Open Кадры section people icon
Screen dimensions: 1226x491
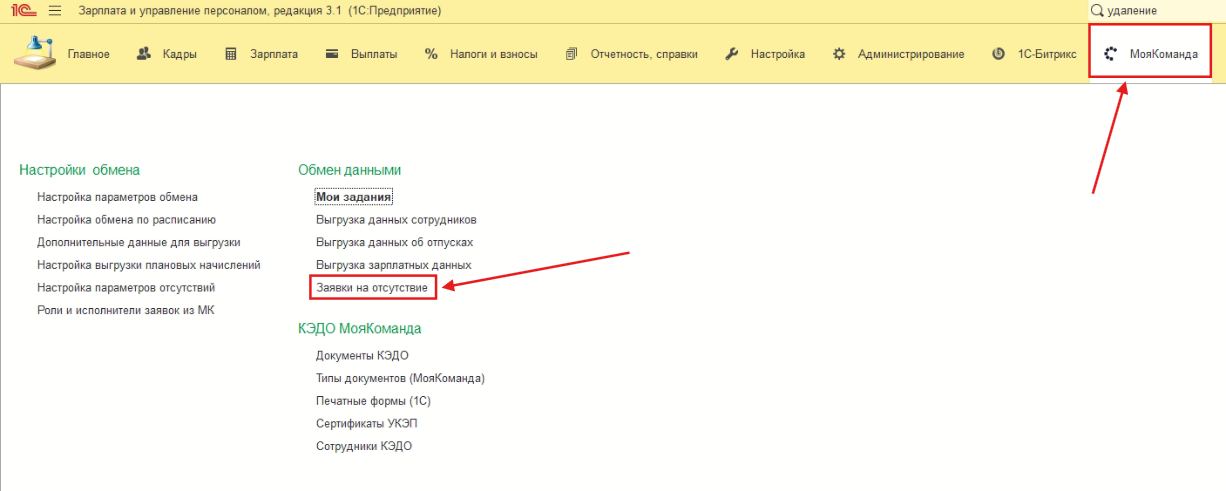[144, 54]
